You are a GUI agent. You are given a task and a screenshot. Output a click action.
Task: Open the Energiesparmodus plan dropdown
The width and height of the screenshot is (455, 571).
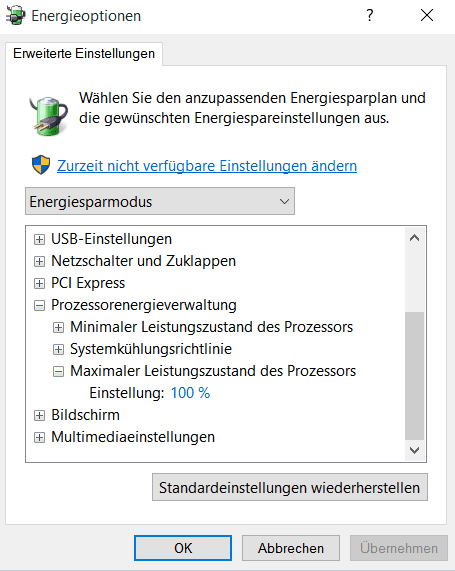[160, 201]
